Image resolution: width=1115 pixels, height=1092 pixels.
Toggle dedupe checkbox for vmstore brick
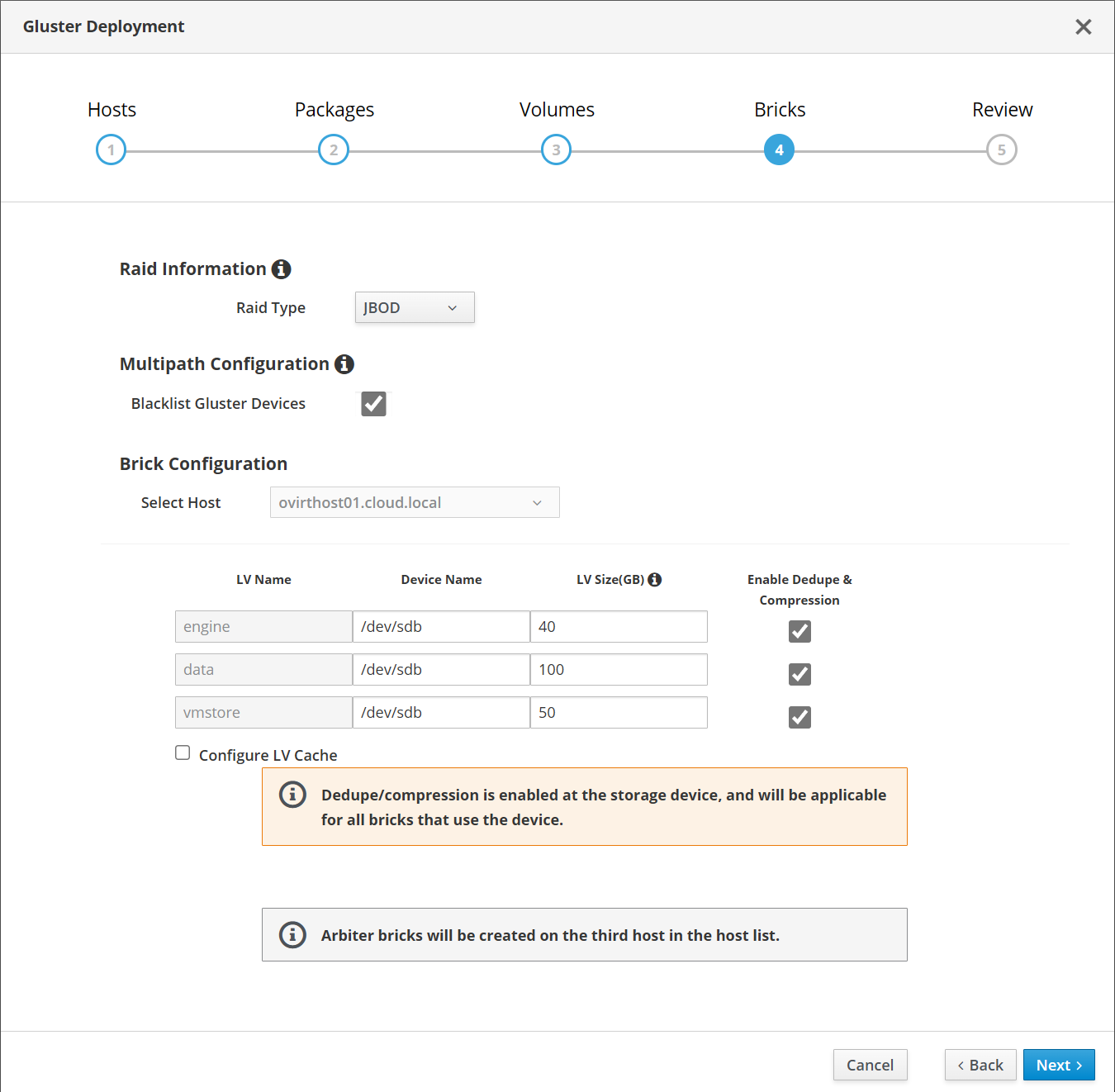(x=799, y=718)
